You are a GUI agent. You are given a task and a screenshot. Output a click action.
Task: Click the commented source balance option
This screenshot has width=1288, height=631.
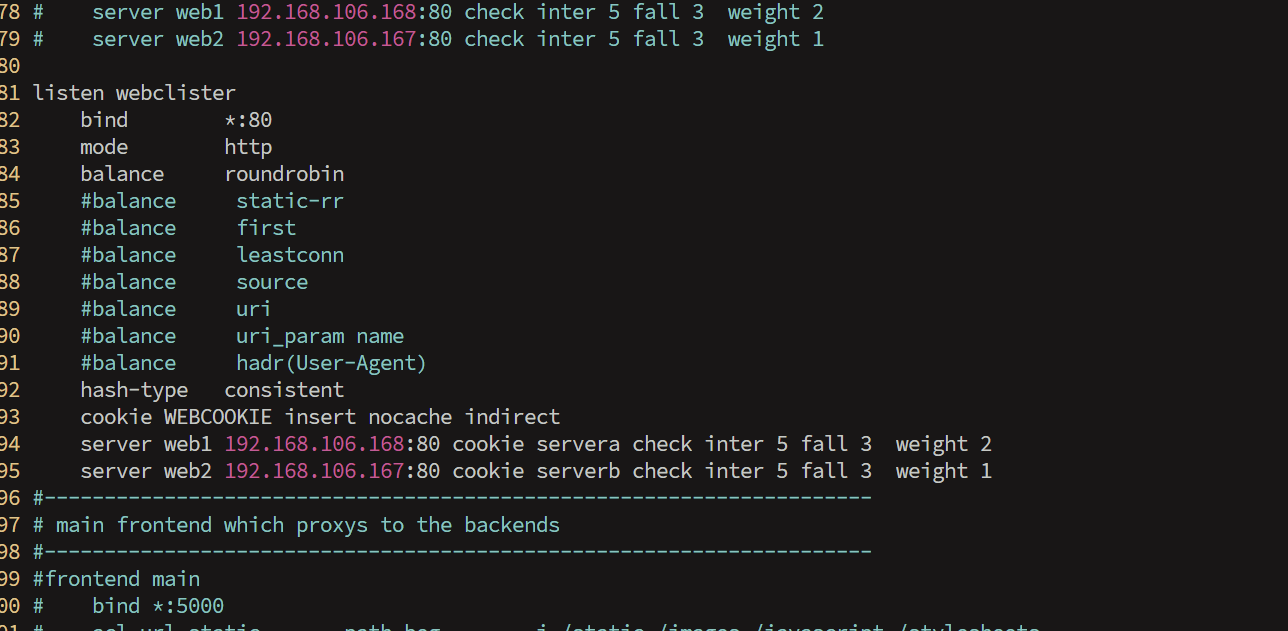[271, 281]
